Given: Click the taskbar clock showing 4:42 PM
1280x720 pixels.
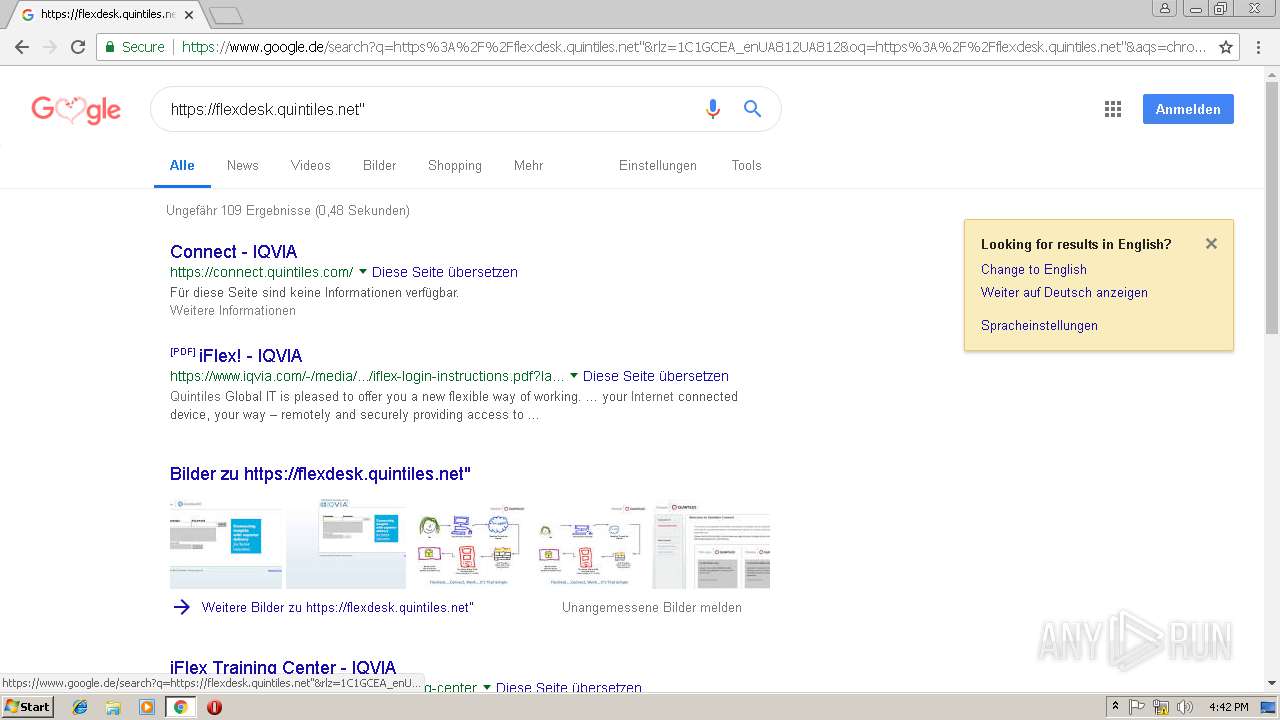Looking at the screenshot, I should point(1228,707).
